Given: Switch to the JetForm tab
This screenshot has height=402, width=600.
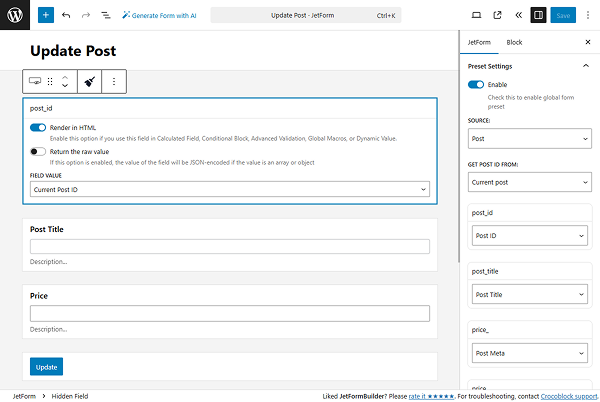Looking at the screenshot, I should 480,42.
